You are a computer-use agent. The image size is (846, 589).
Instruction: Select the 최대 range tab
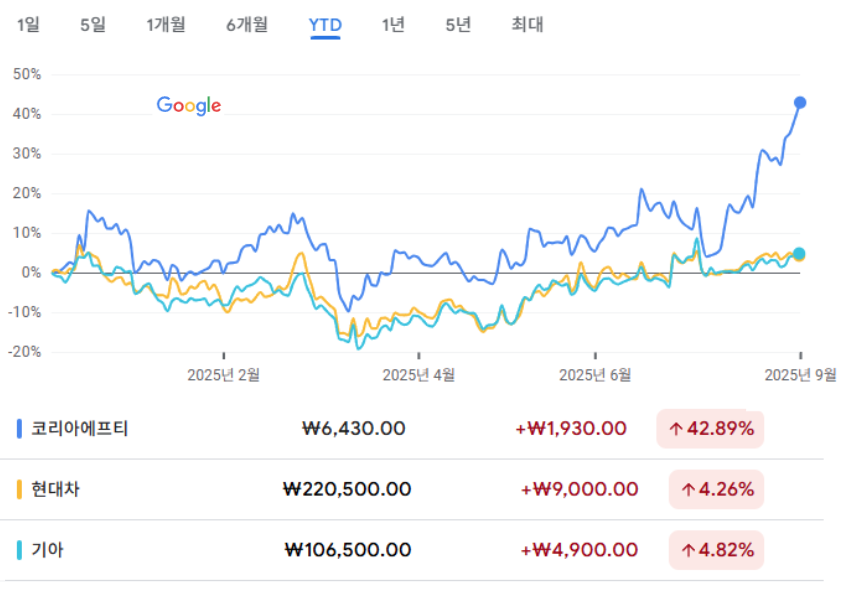[527, 24]
